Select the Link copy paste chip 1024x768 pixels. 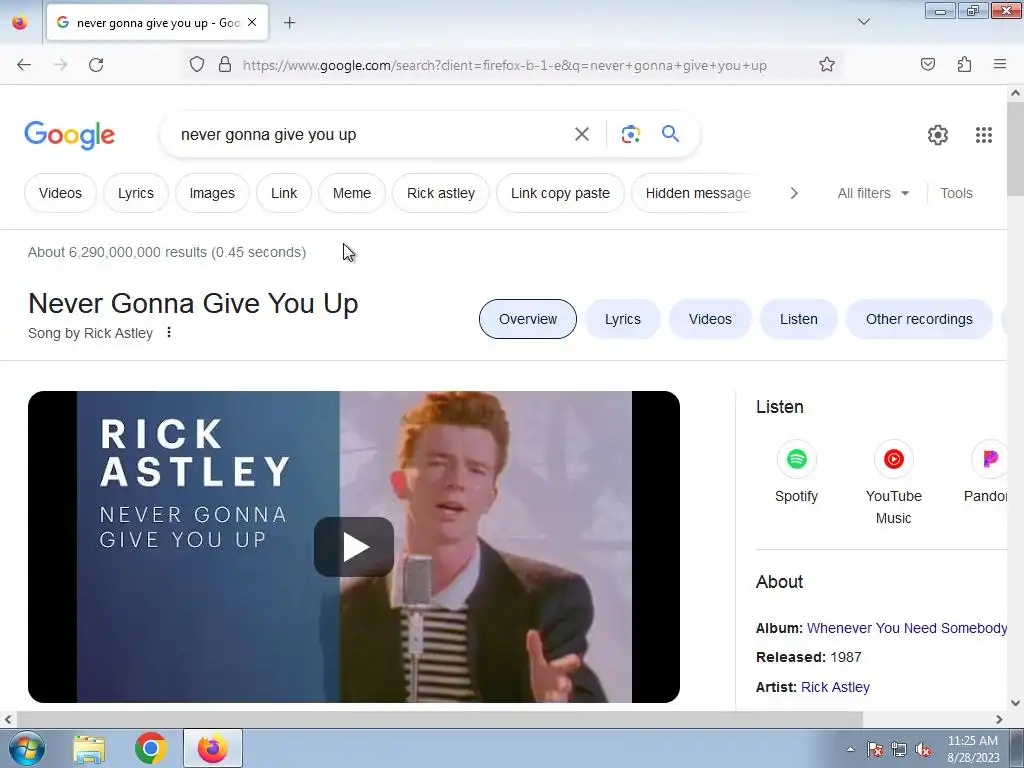coord(560,193)
